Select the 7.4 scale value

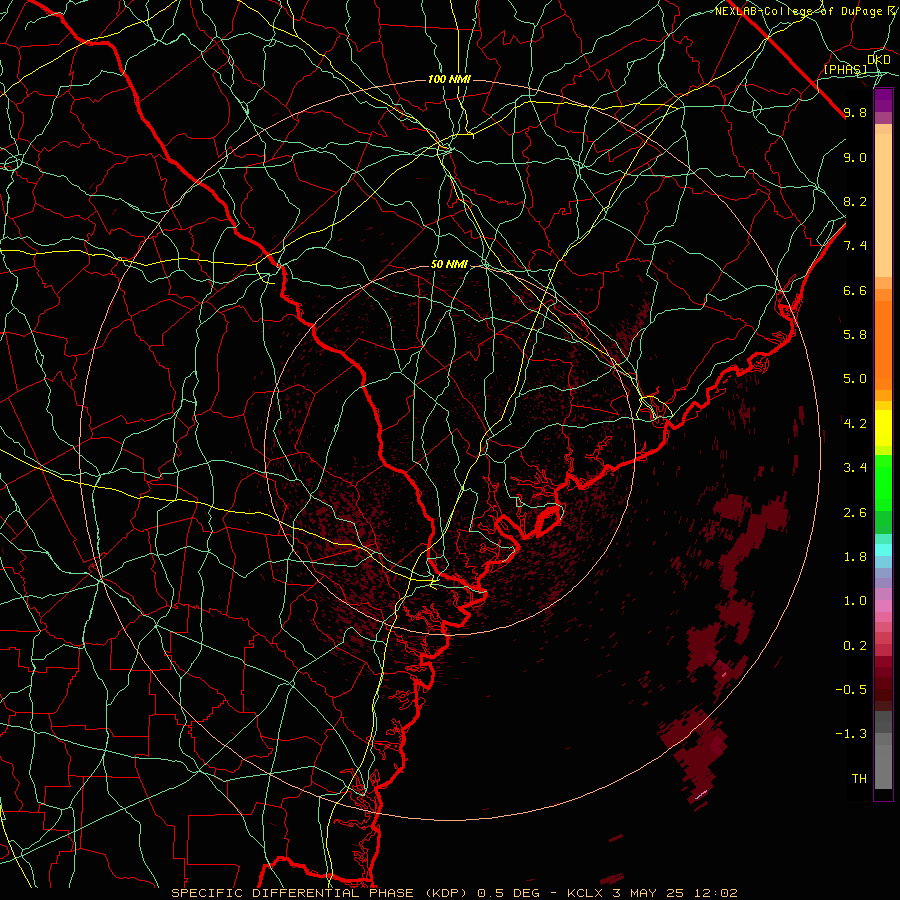[x=855, y=246]
